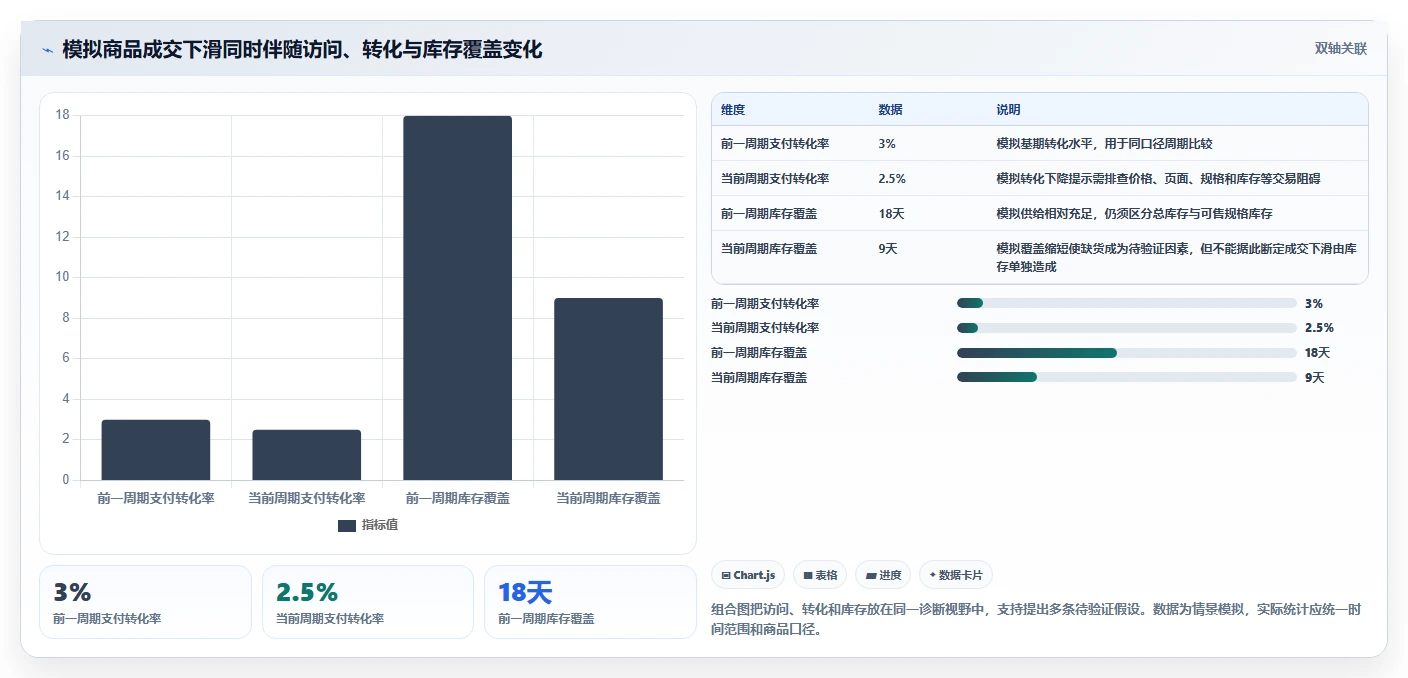Click 前一周期支付转化率 row label in table
This screenshot has height=678, width=1408.
pos(775,144)
